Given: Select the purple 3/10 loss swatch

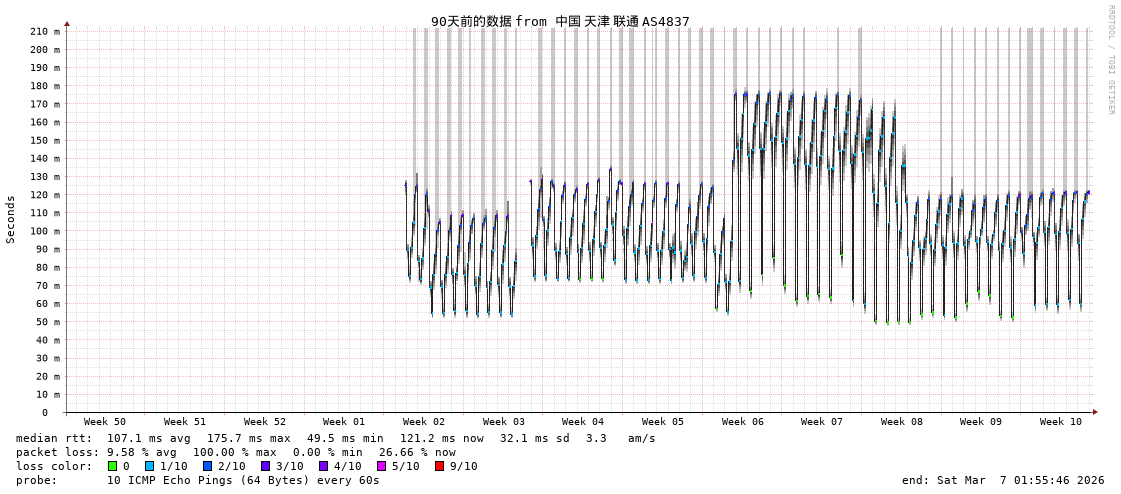Looking at the screenshot, I should click(x=265, y=466).
